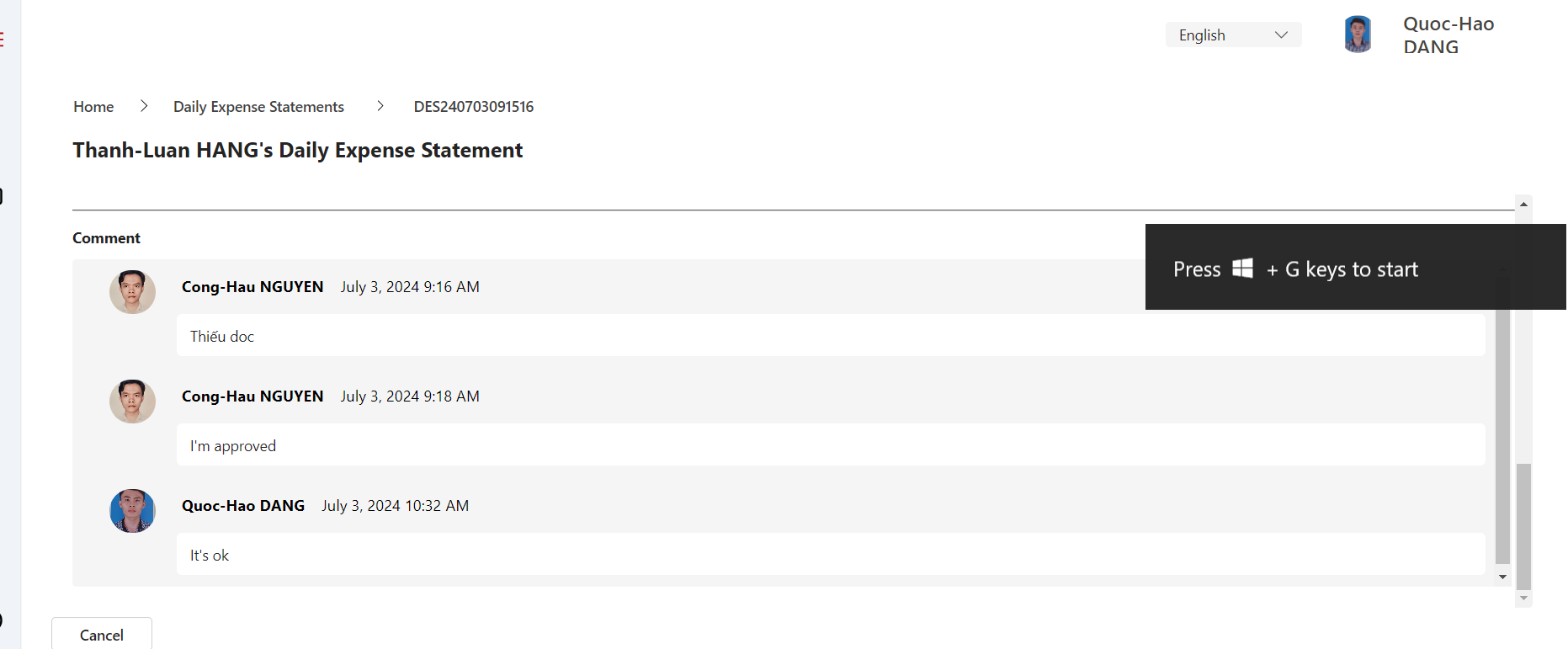1568x649 pixels.
Task: Open the English language dropdown
Action: [x=1232, y=35]
